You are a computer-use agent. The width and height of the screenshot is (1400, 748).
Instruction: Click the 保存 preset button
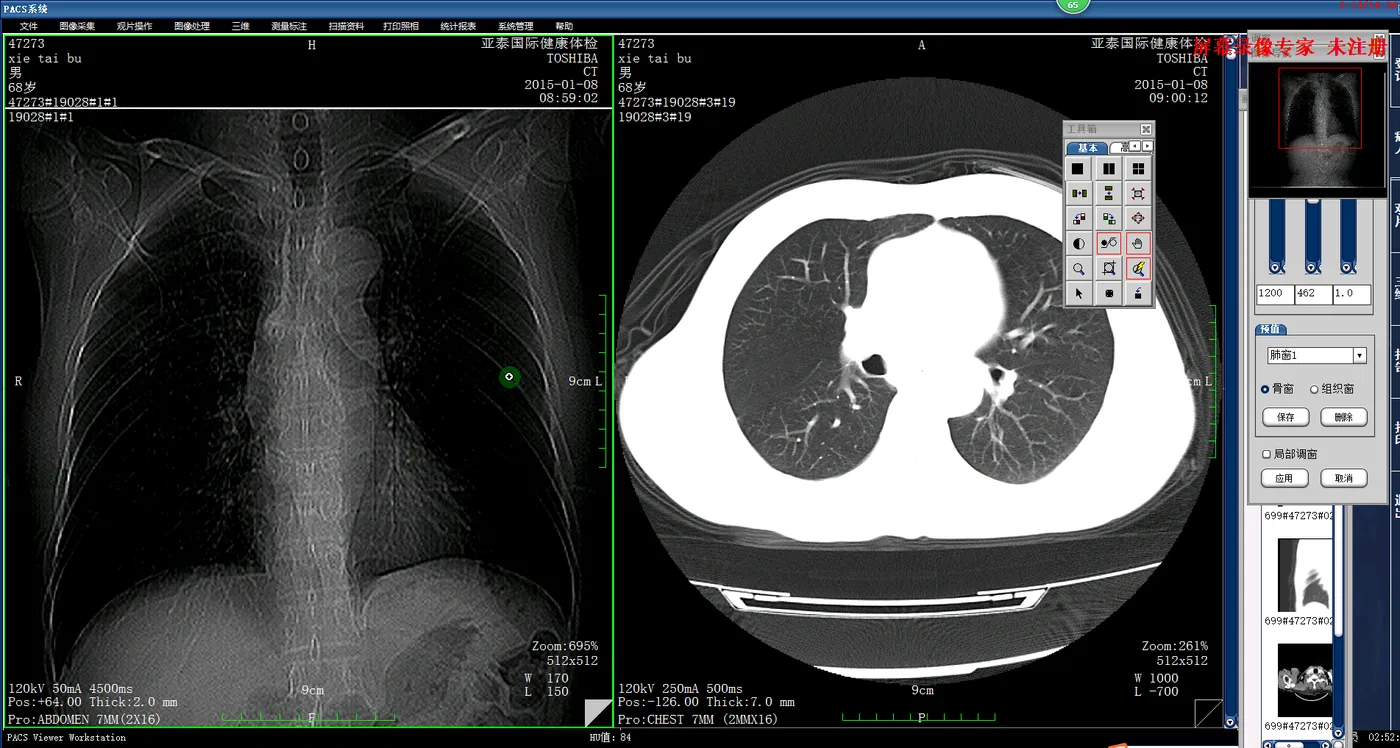[x=1285, y=417]
